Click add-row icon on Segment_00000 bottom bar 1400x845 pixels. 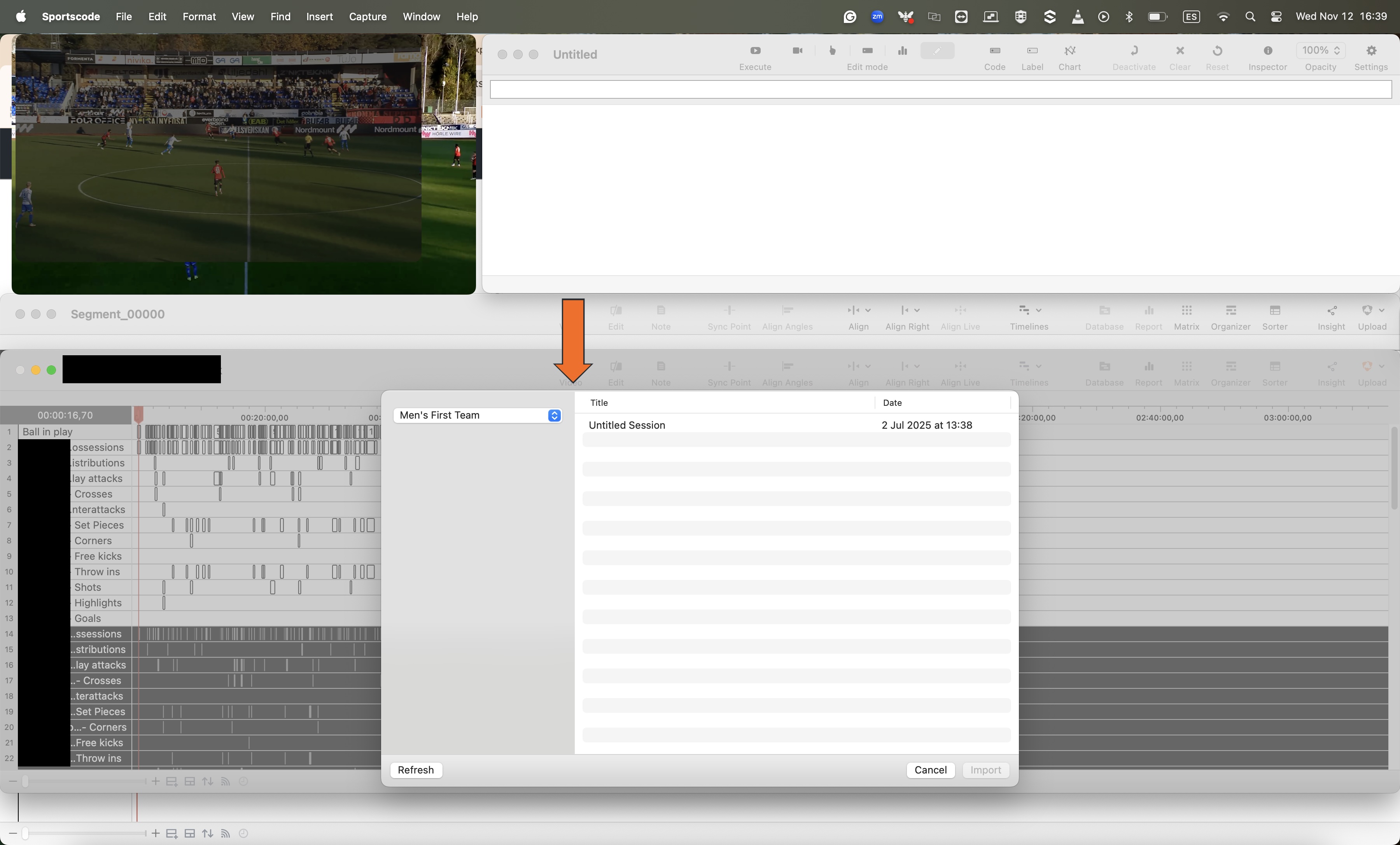point(171,833)
